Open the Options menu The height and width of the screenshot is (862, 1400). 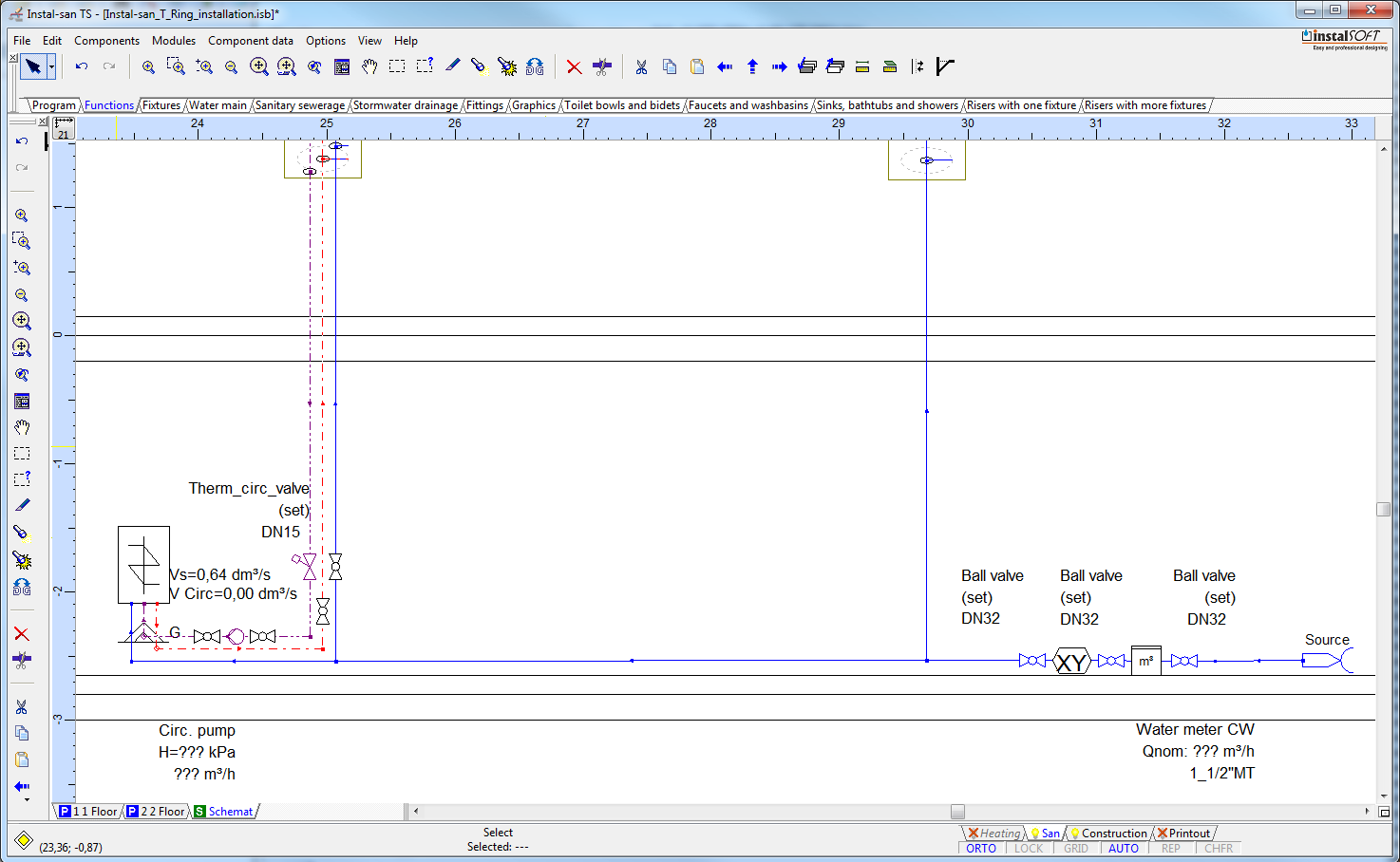pyautogui.click(x=326, y=41)
